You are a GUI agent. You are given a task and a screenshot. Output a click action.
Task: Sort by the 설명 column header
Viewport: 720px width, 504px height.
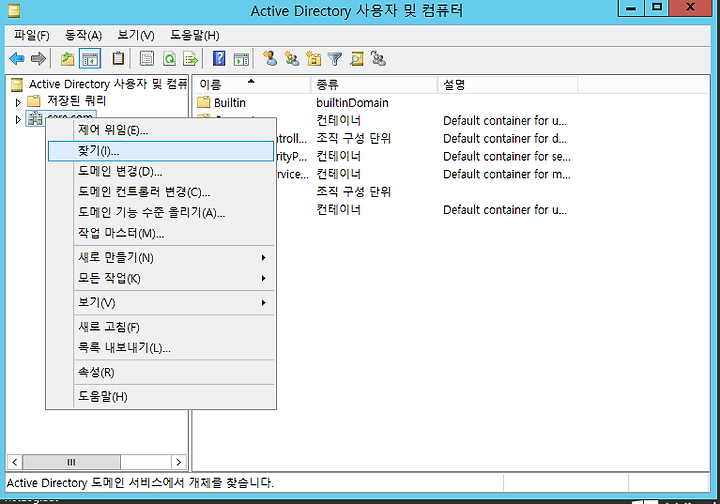click(507, 85)
